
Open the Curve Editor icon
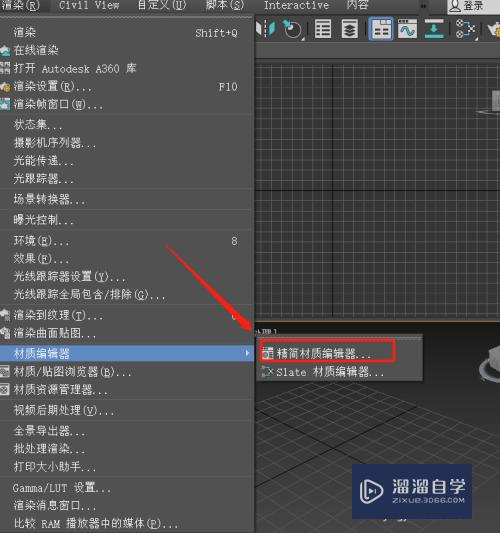[x=407, y=29]
